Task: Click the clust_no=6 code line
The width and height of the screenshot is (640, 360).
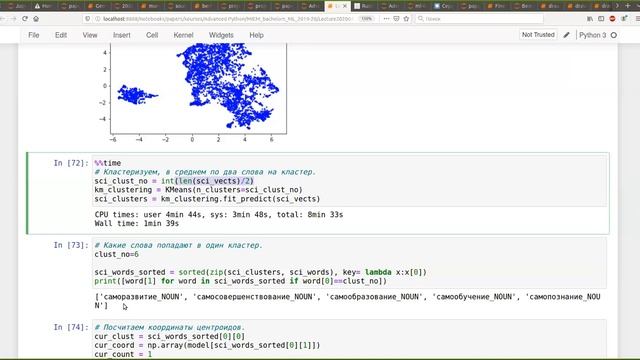Action: (116, 254)
